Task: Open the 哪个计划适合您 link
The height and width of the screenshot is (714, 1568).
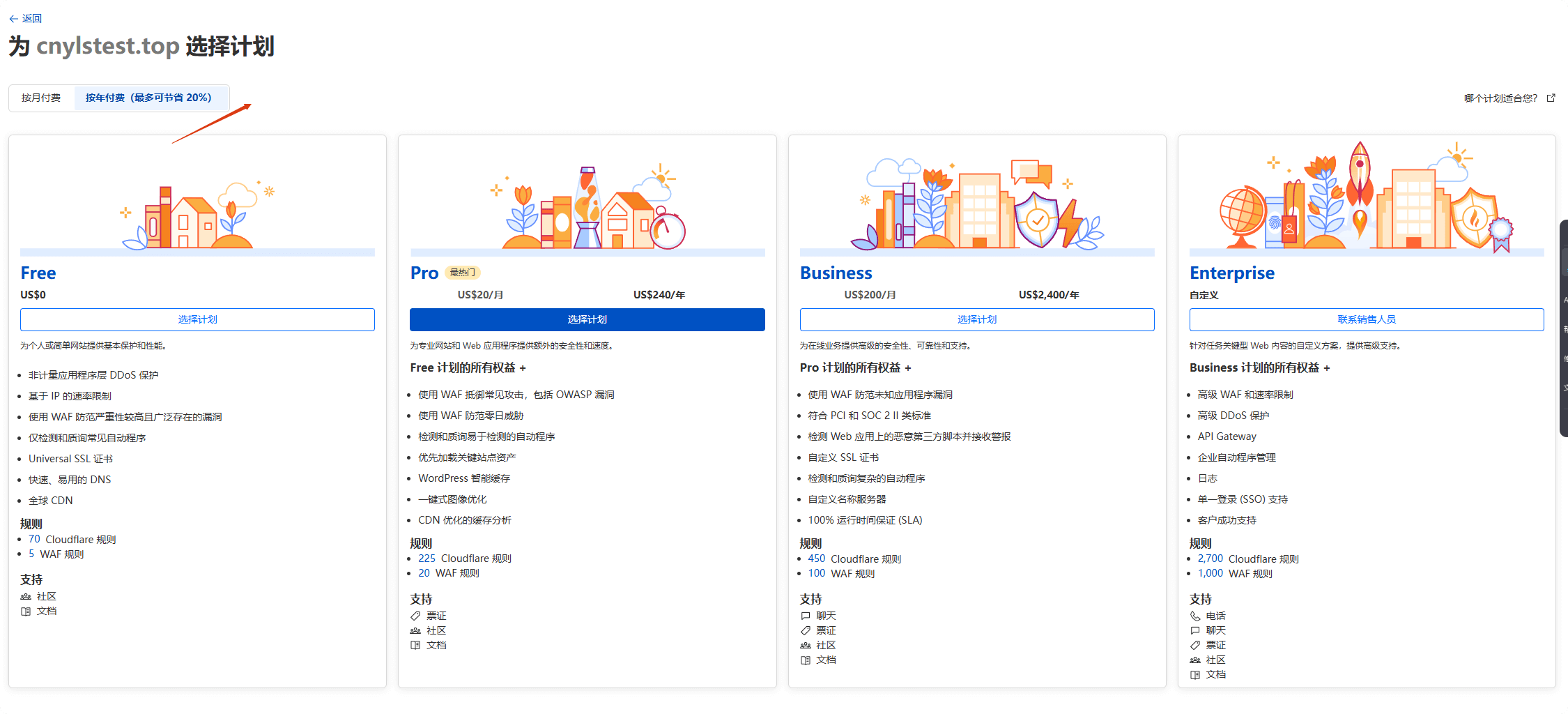Action: point(1500,98)
